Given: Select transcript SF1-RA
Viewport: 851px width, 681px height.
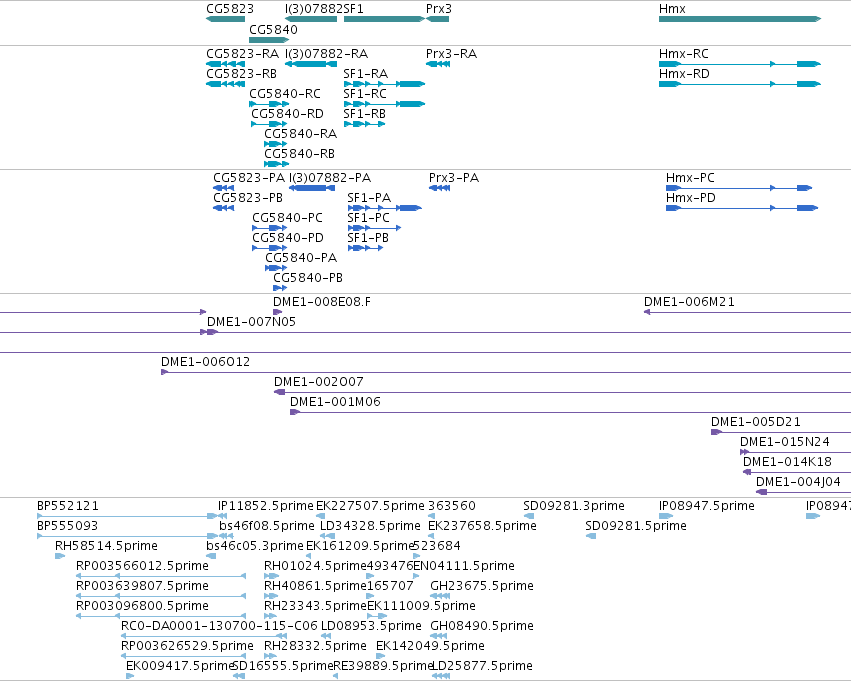Looking at the screenshot, I should click(x=384, y=84).
